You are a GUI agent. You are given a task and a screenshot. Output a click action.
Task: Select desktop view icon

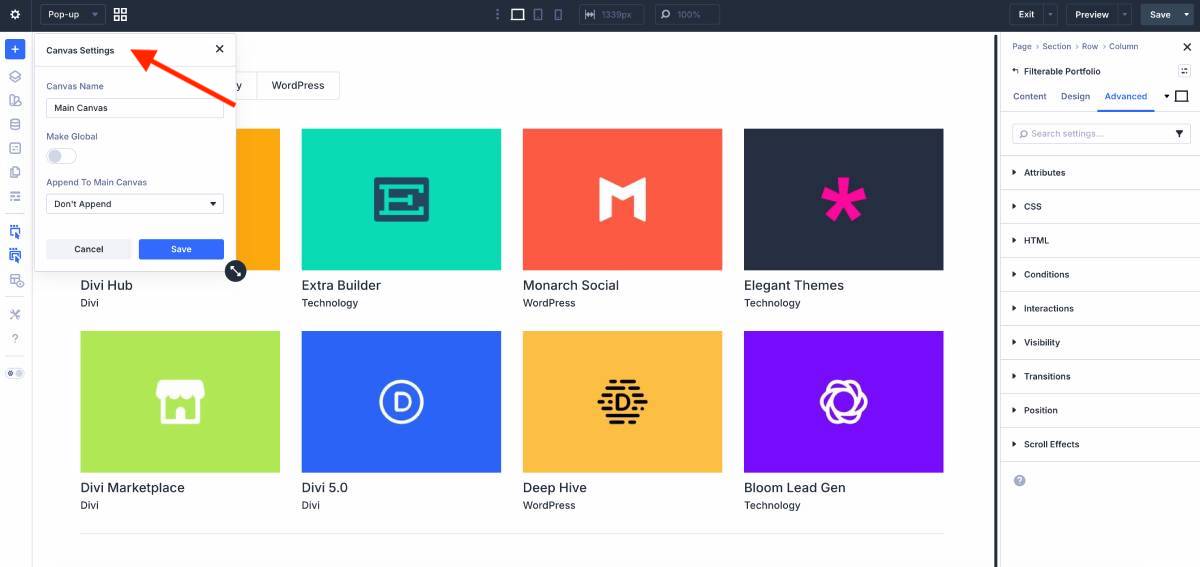point(517,15)
